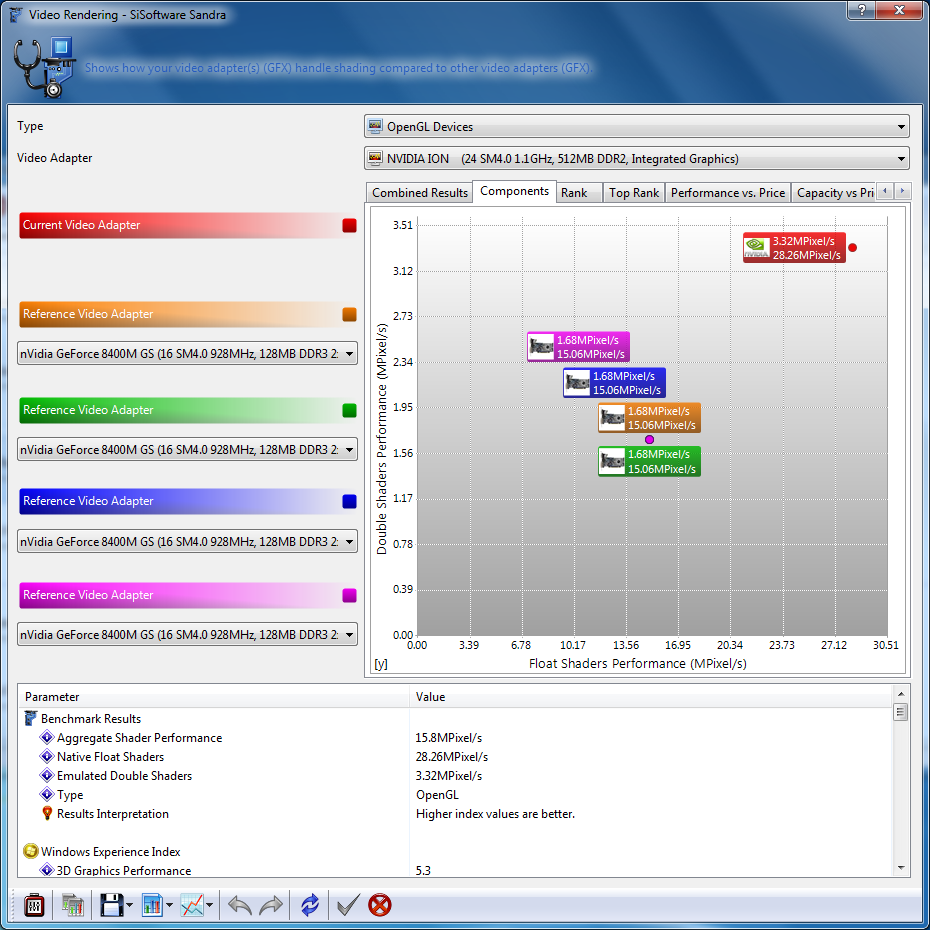Click the copy chart results toolbar icon

coord(72,906)
